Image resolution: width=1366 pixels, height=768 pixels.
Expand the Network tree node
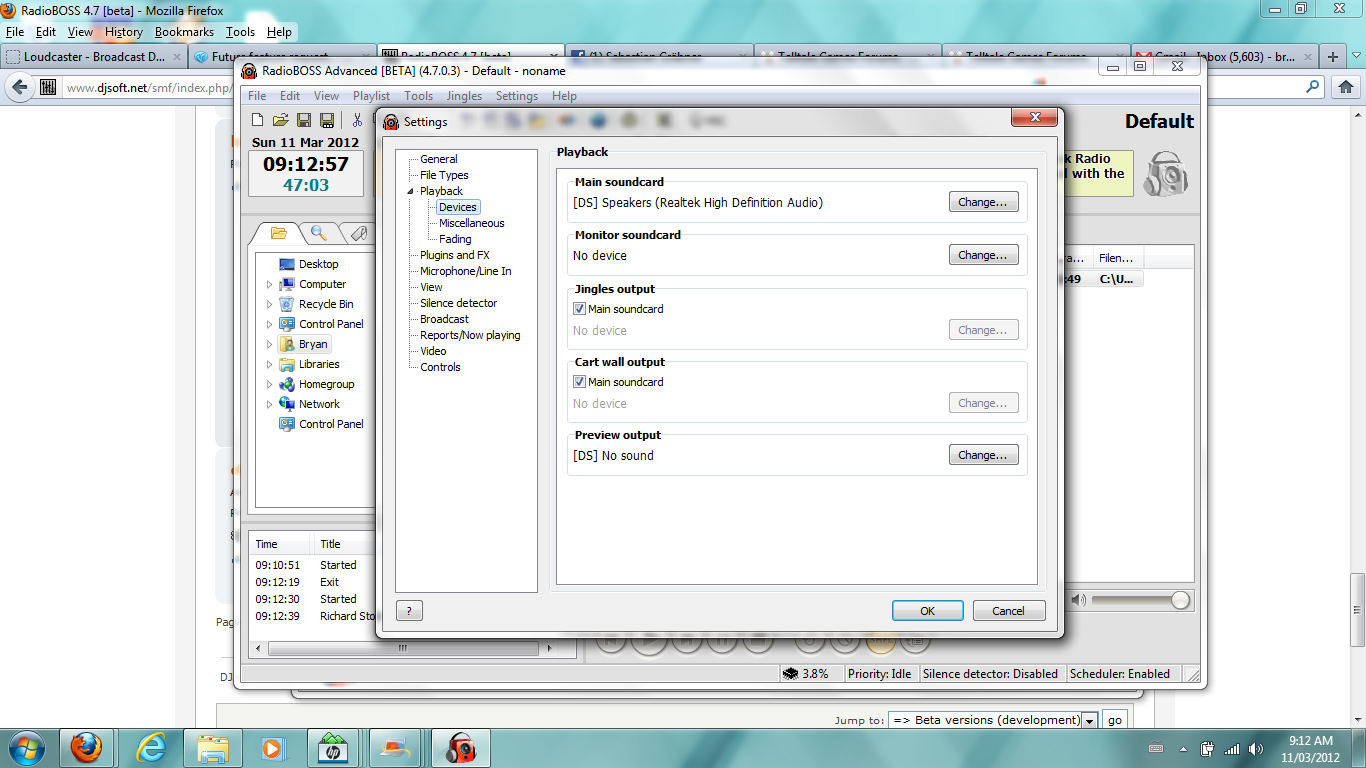tap(269, 404)
